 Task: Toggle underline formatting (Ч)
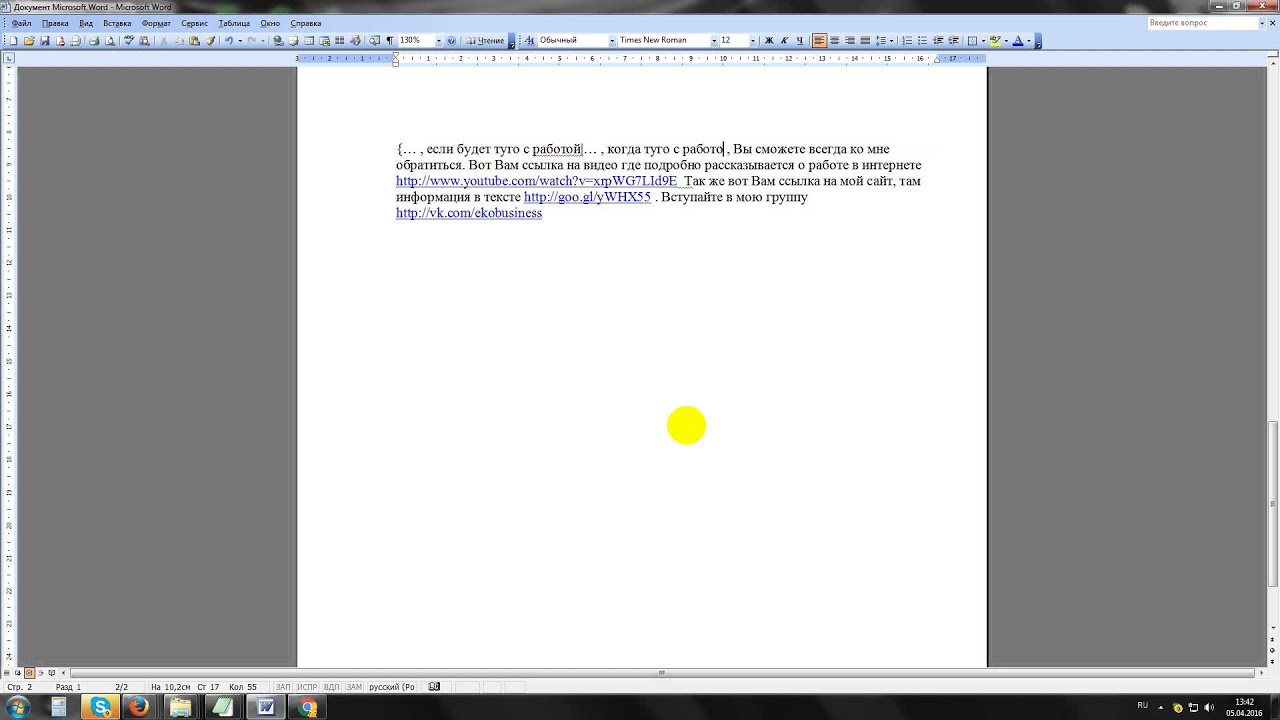pos(800,41)
